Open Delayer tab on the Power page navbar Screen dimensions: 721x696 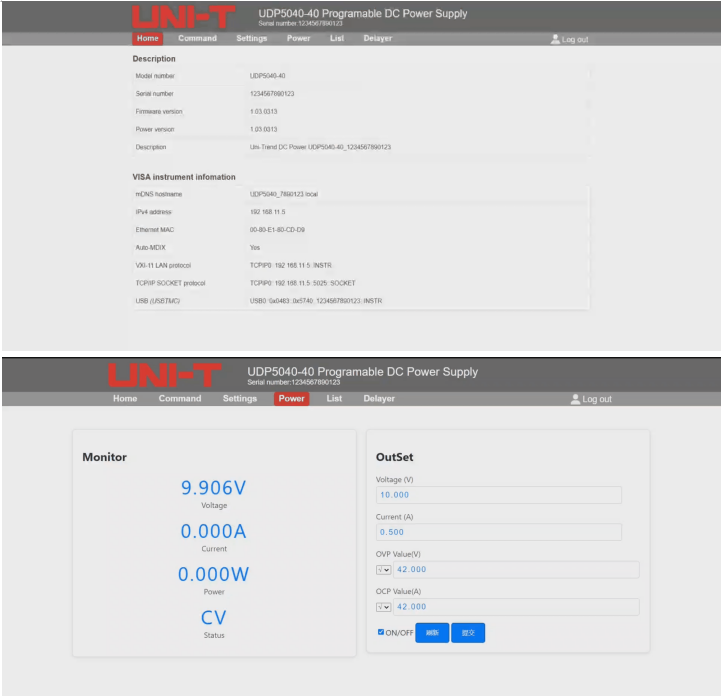(379, 399)
